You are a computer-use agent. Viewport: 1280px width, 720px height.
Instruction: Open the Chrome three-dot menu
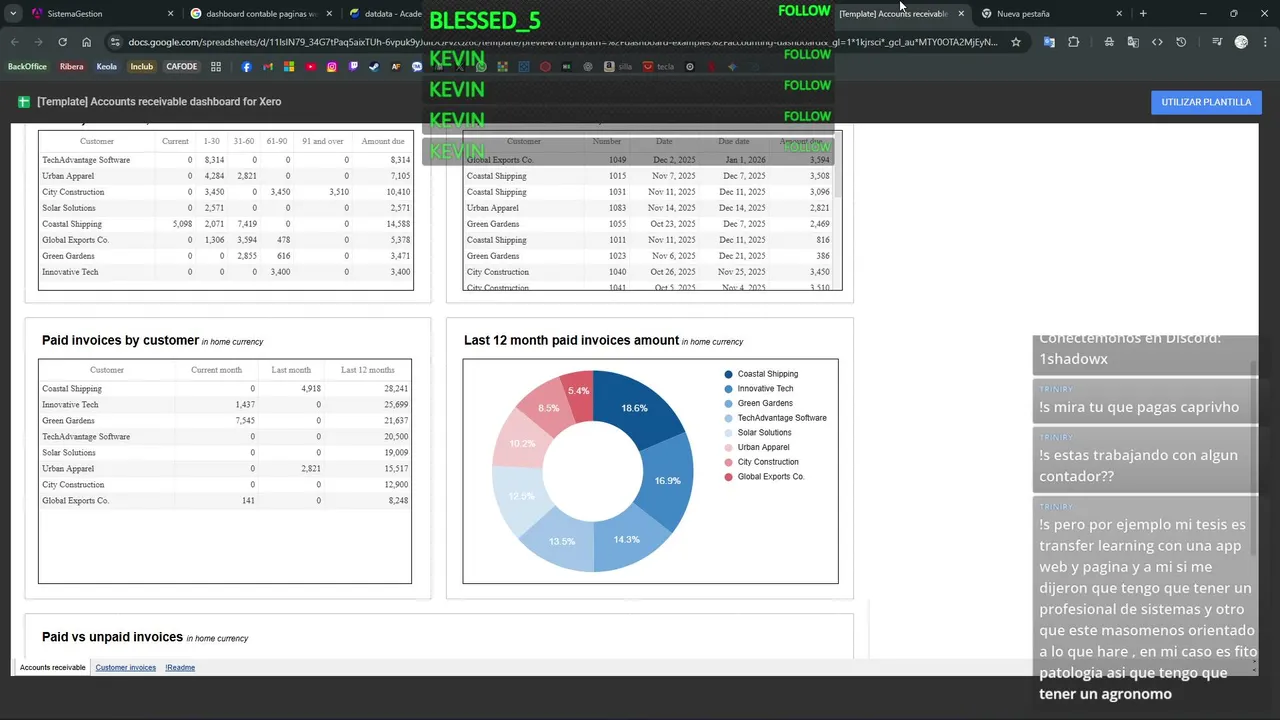point(1263,42)
